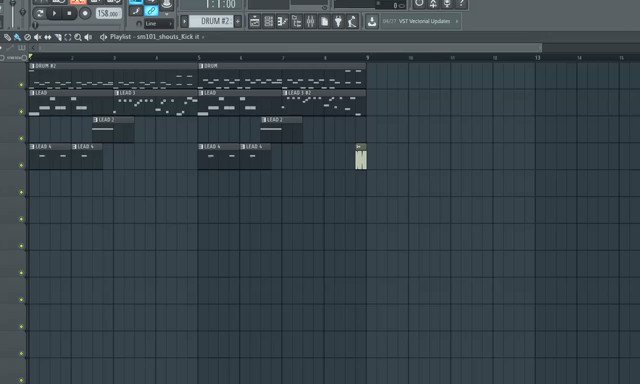The image size is (640, 384).
Task: Open the Plugin picker plug icon
Action: tap(338, 21)
